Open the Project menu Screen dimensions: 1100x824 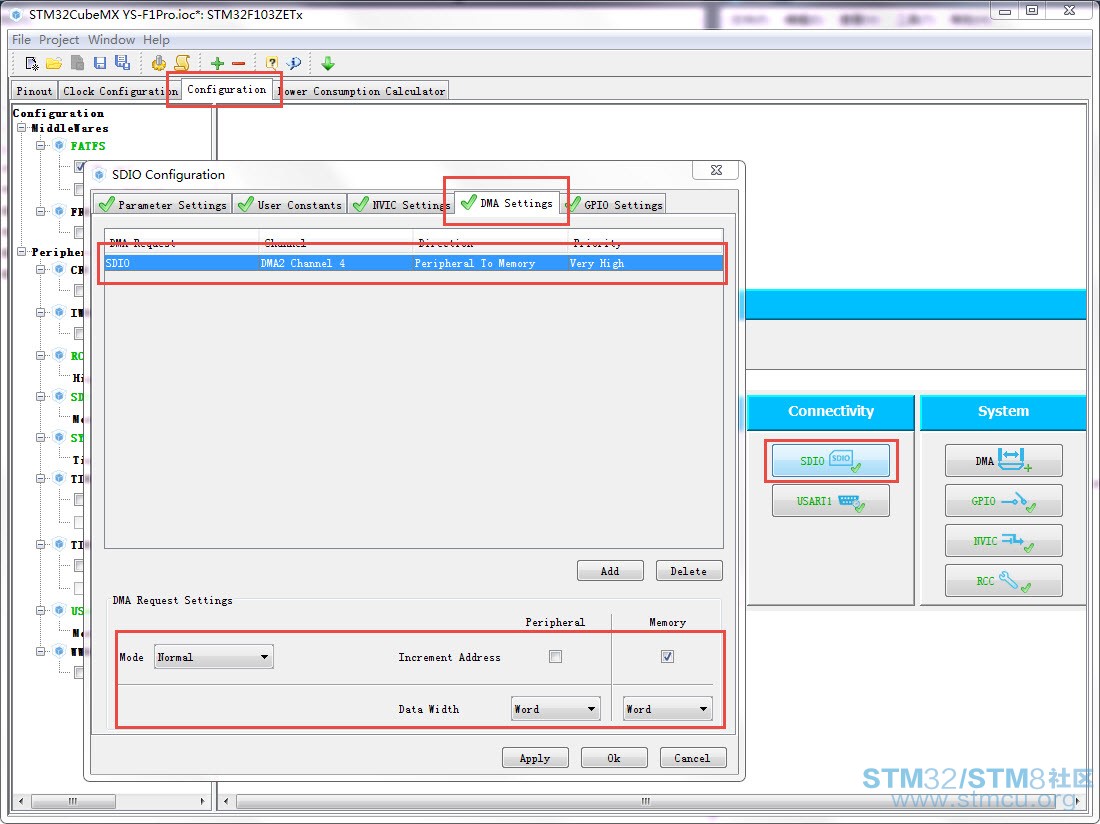[59, 40]
